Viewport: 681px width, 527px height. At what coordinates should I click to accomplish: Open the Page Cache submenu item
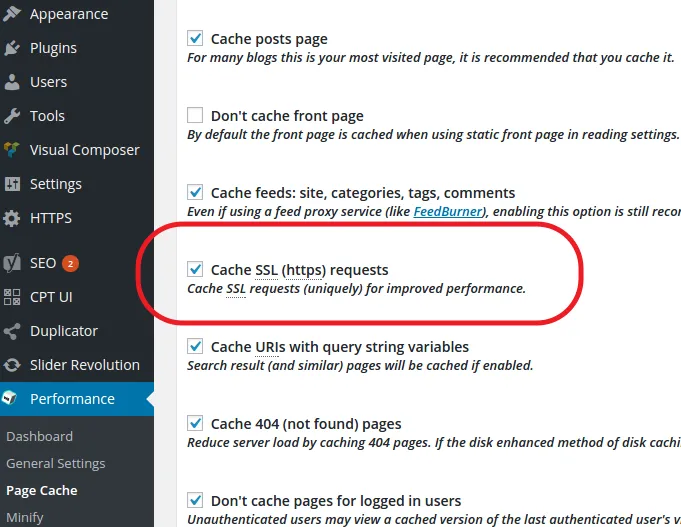(x=41, y=490)
